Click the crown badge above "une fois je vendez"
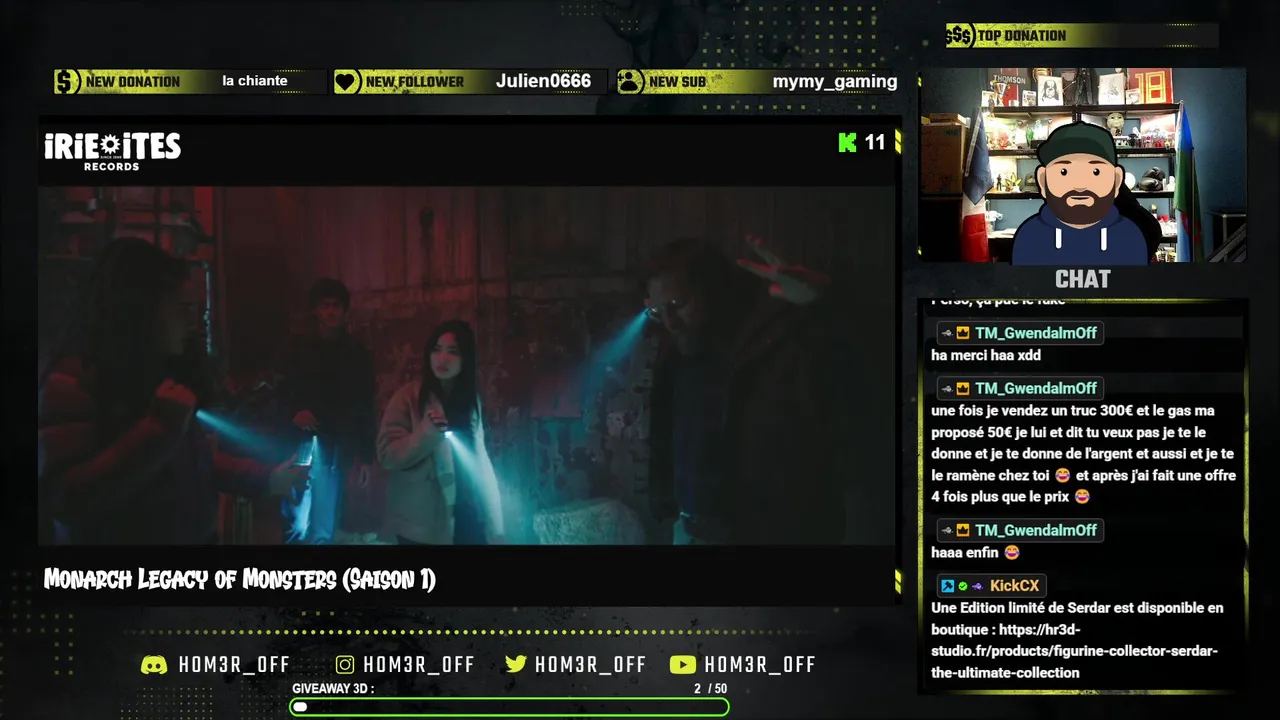 pyautogui.click(x=962, y=389)
